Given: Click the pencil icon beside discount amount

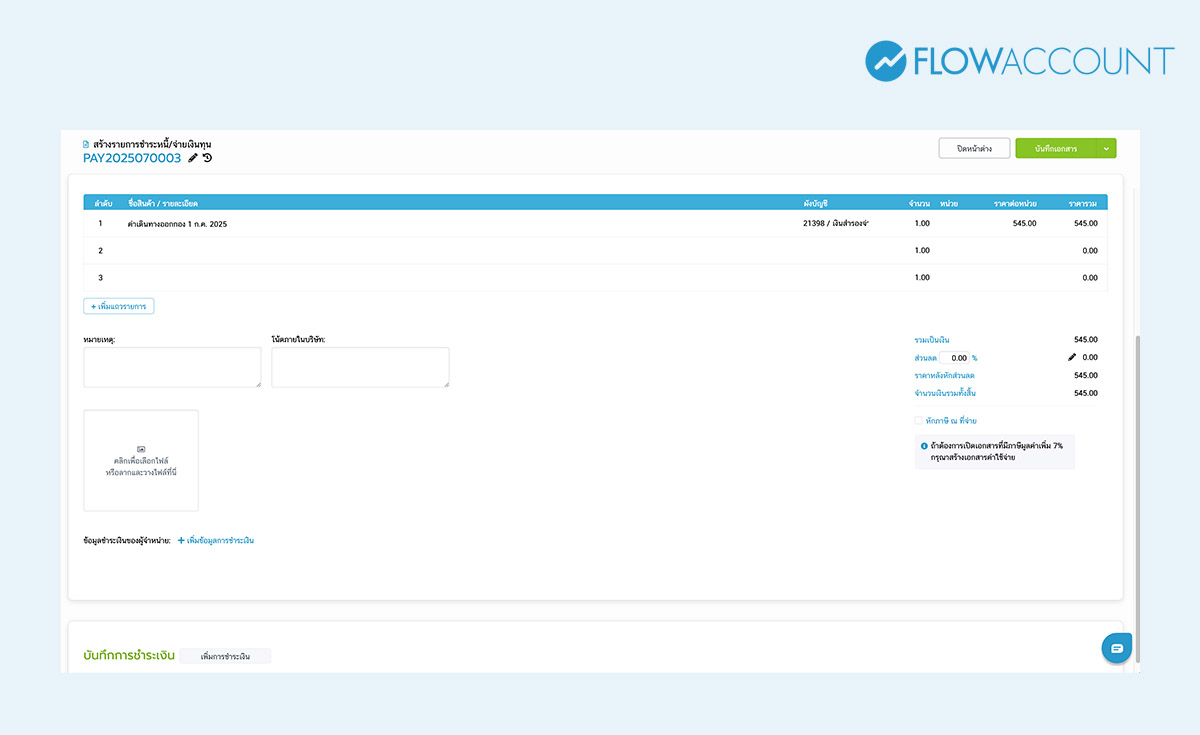Looking at the screenshot, I should click(x=1072, y=357).
